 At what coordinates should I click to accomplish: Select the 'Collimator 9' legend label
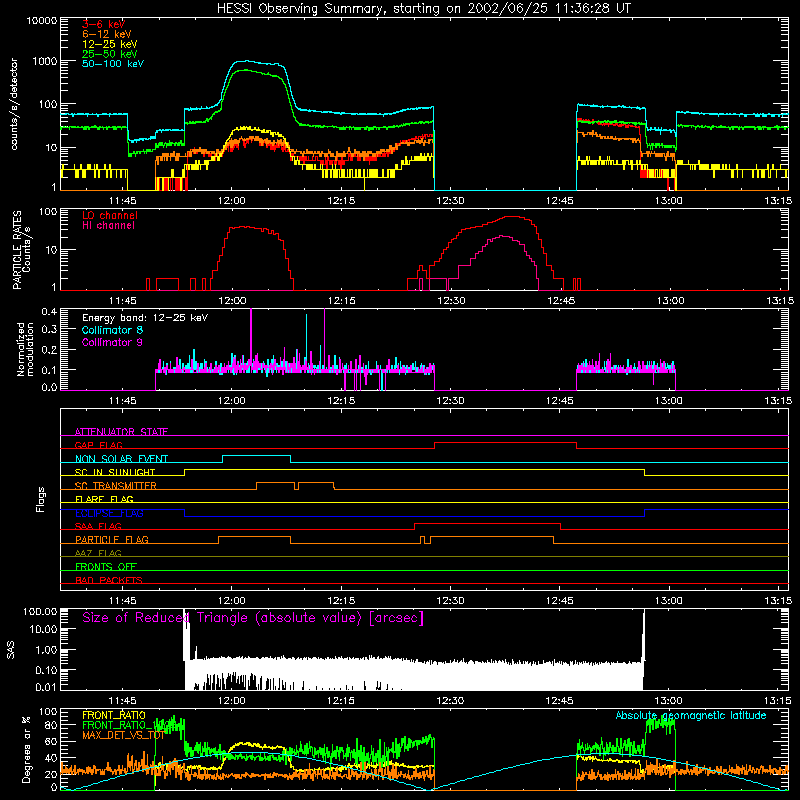[112, 342]
